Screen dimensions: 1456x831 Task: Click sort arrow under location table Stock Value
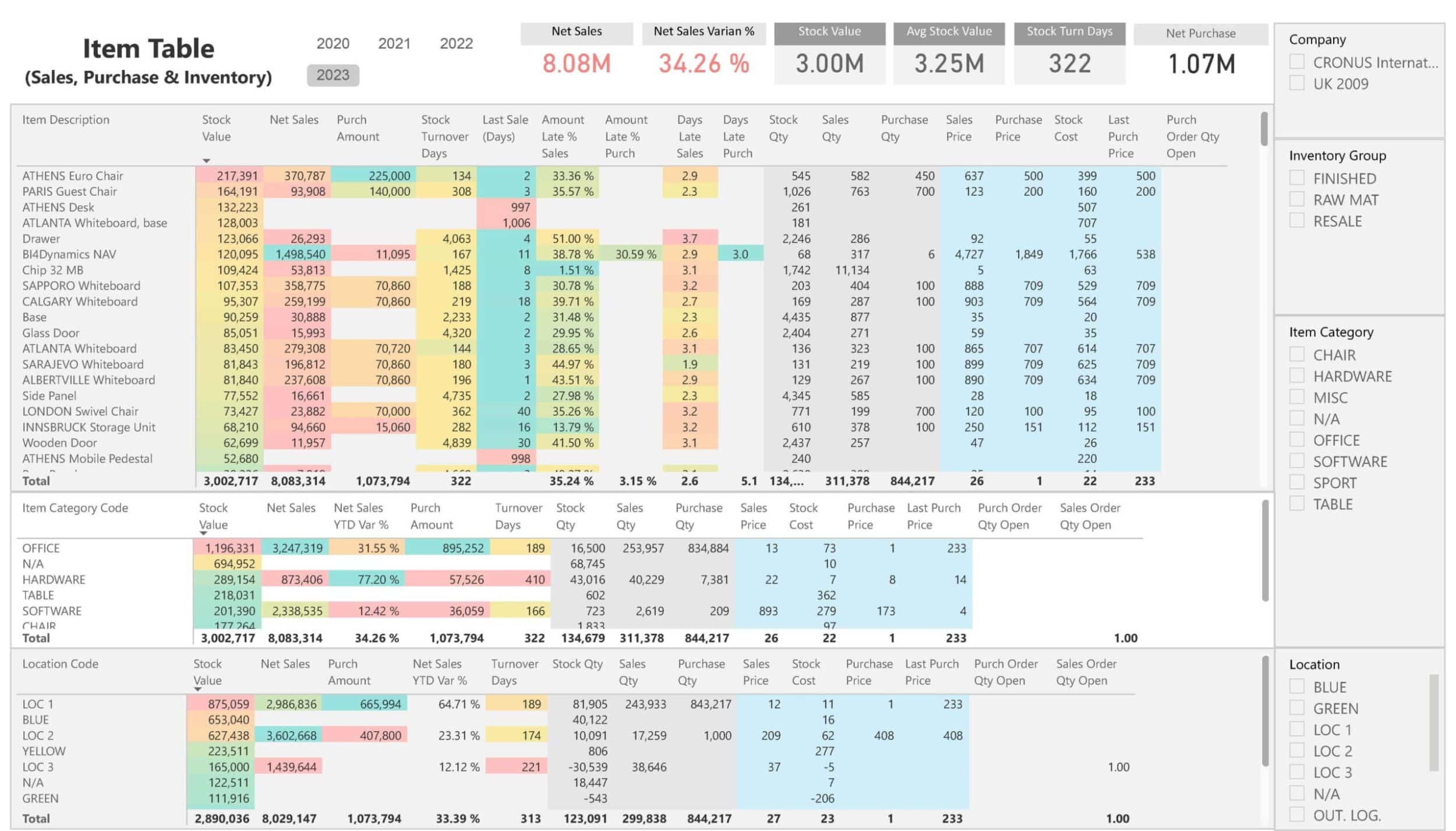point(197,689)
